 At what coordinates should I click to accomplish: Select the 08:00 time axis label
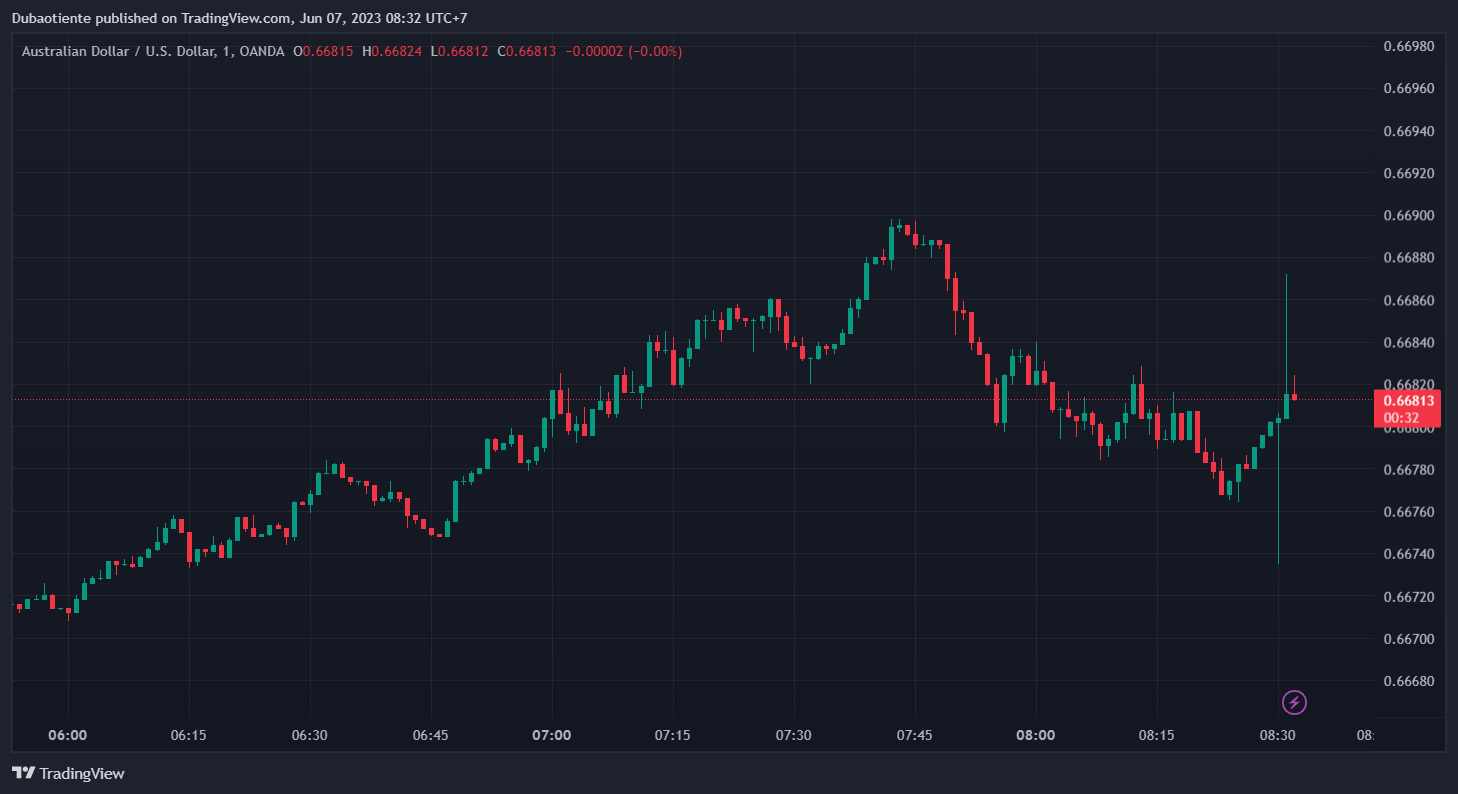click(x=1035, y=735)
